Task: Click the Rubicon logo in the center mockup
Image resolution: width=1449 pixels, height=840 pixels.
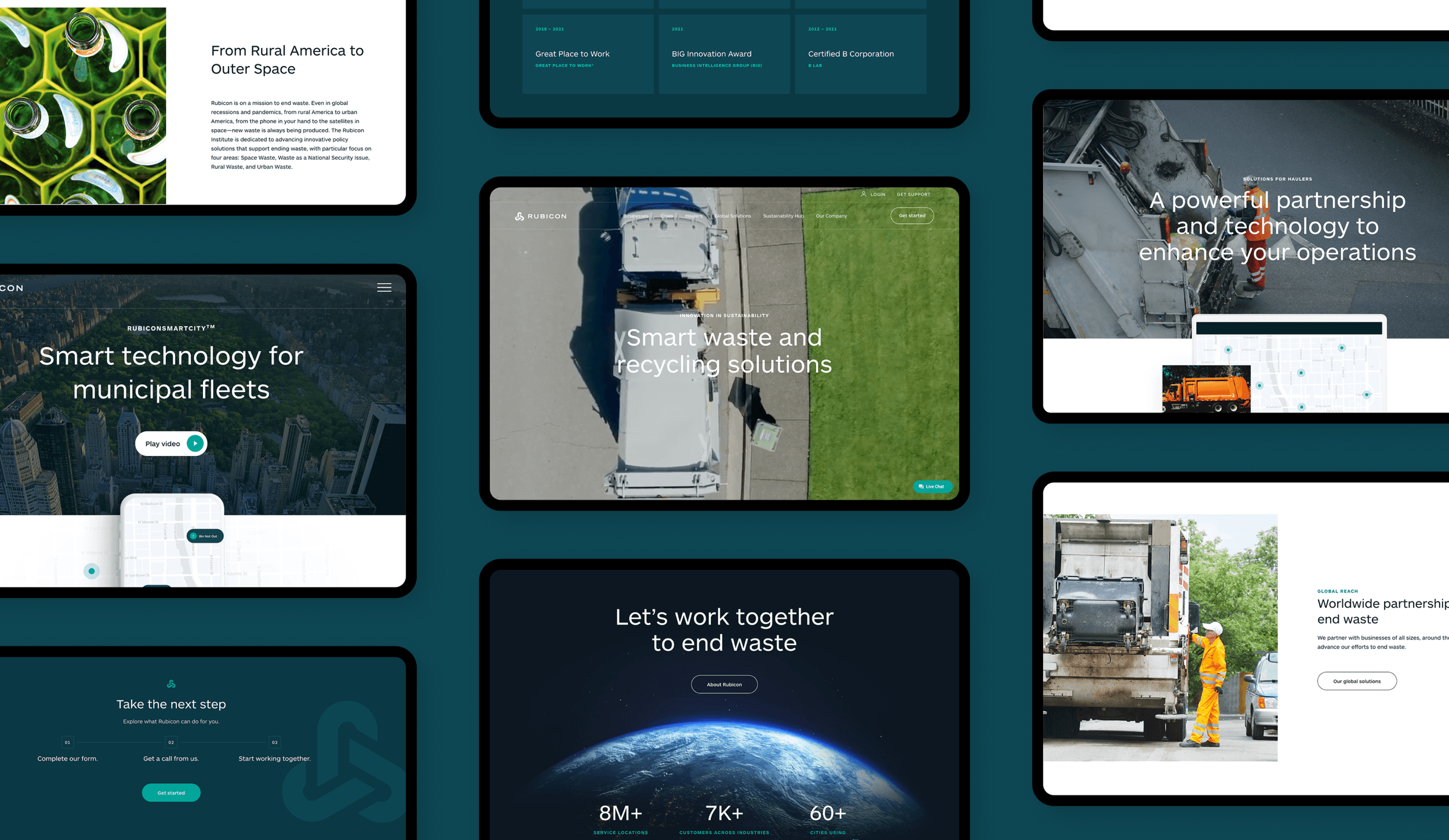Action: 540,216
